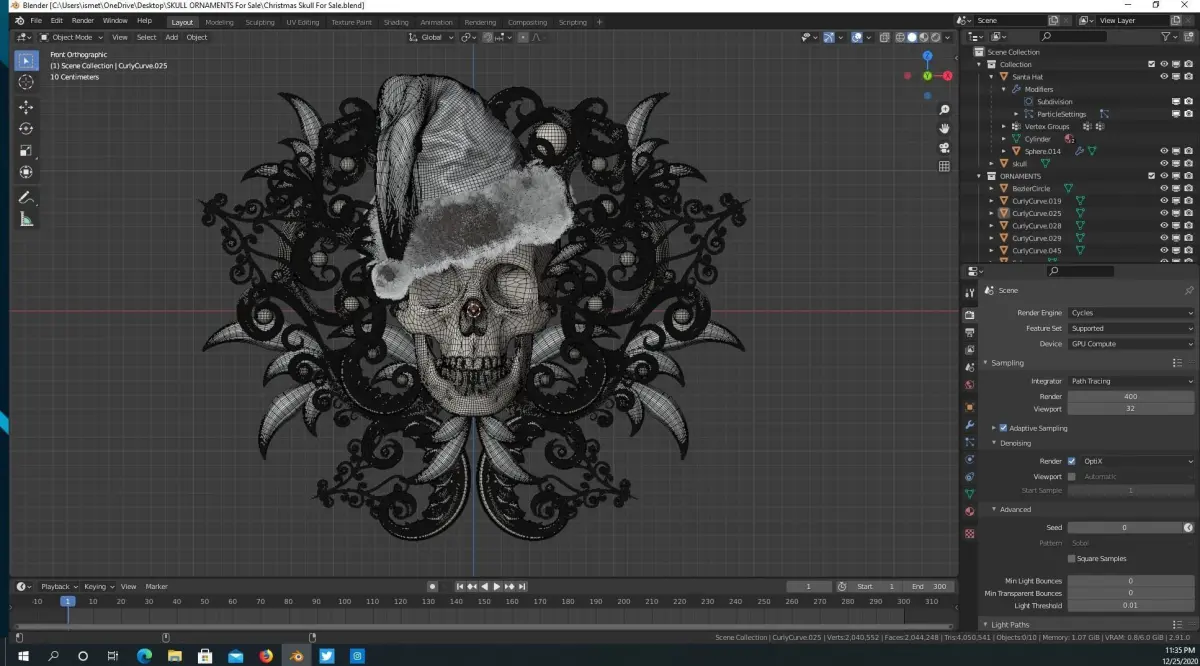Open the Physics properties tab
The image size is (1200, 666).
pyautogui.click(x=969, y=460)
